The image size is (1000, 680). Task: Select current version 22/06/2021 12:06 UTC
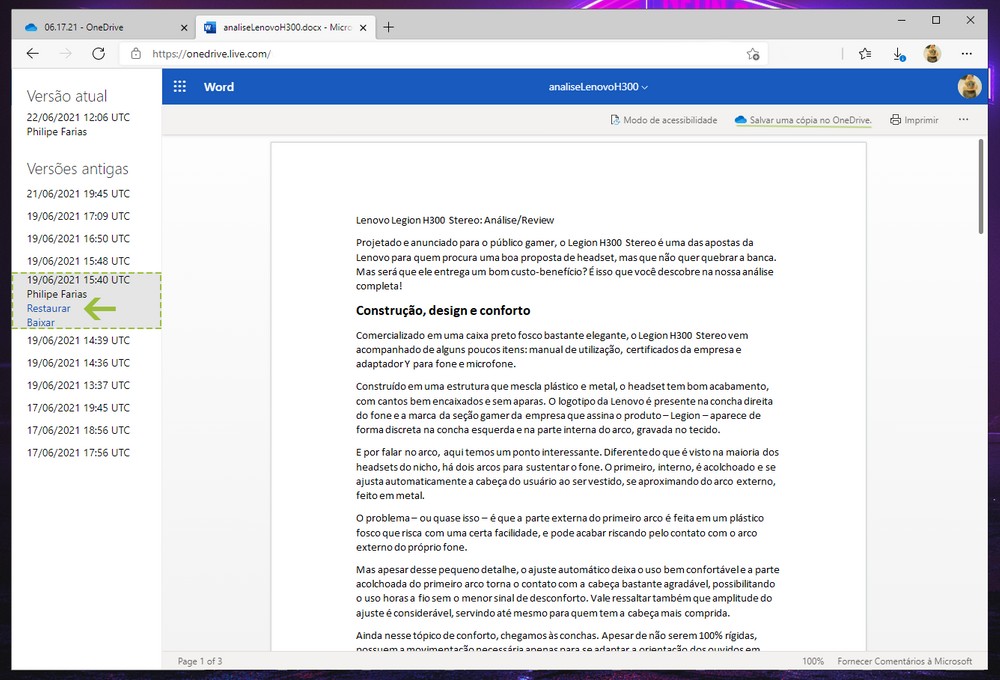click(x=78, y=117)
